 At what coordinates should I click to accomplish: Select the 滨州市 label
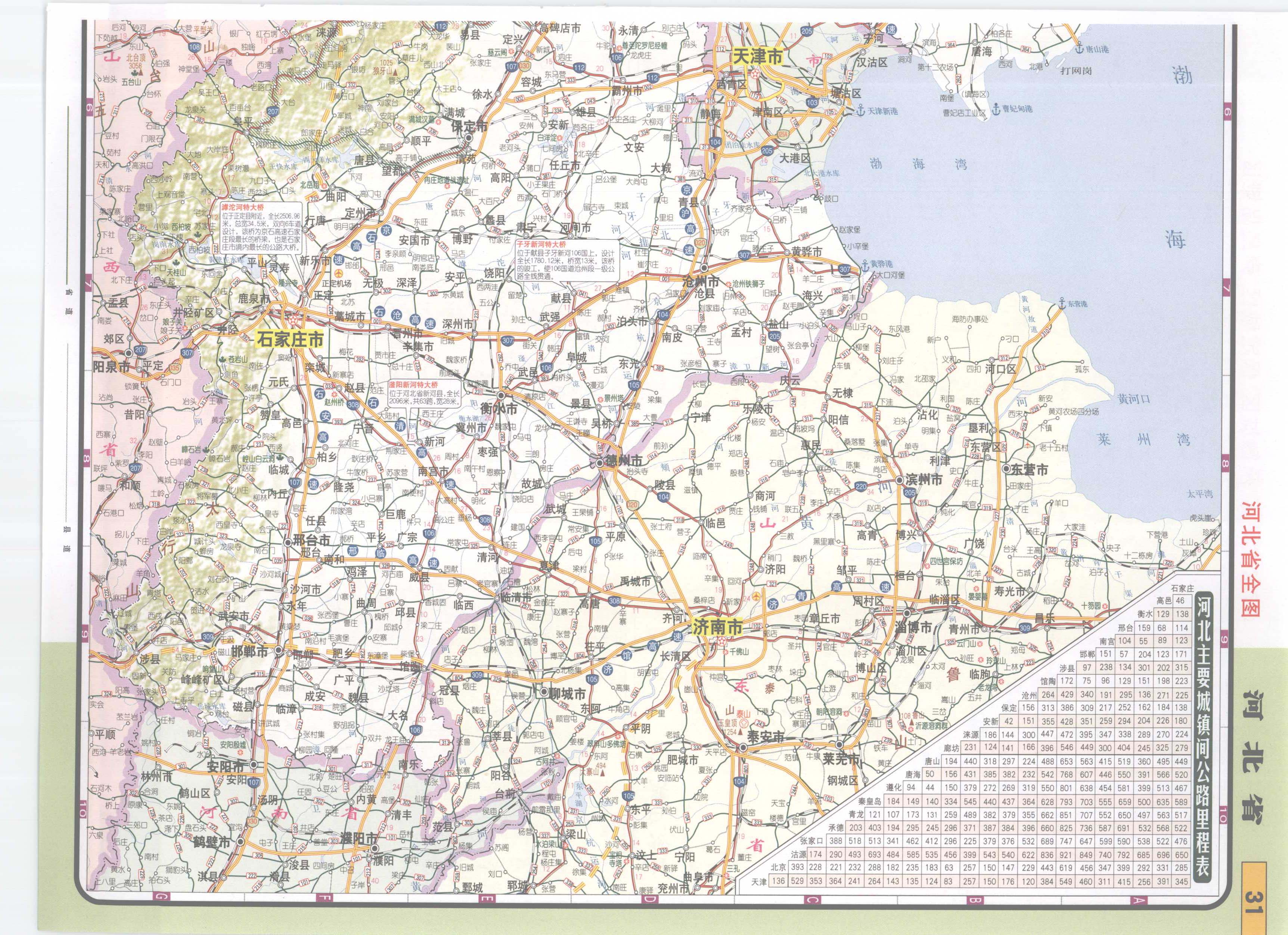click(924, 480)
